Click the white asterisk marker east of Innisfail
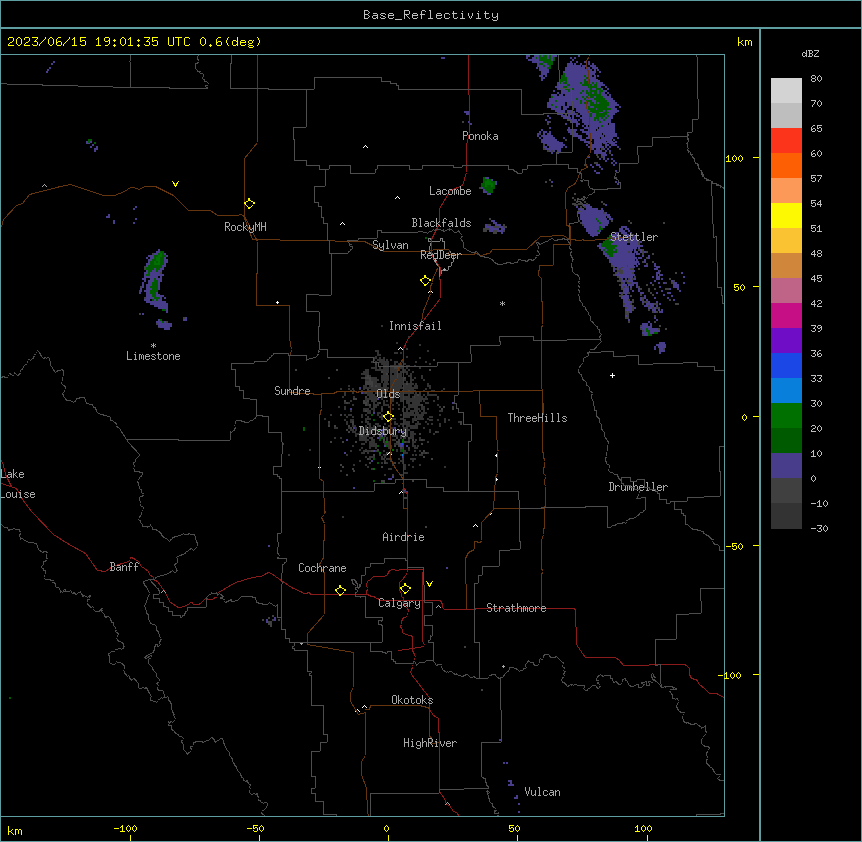 tap(502, 303)
